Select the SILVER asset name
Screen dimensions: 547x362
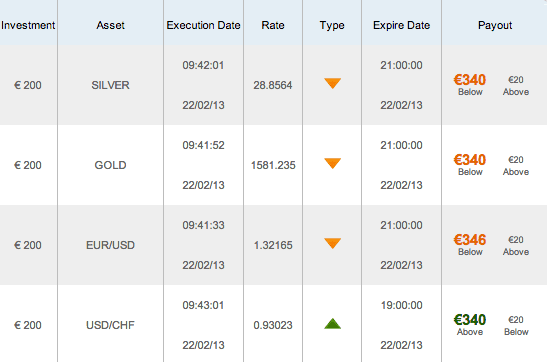pos(111,85)
